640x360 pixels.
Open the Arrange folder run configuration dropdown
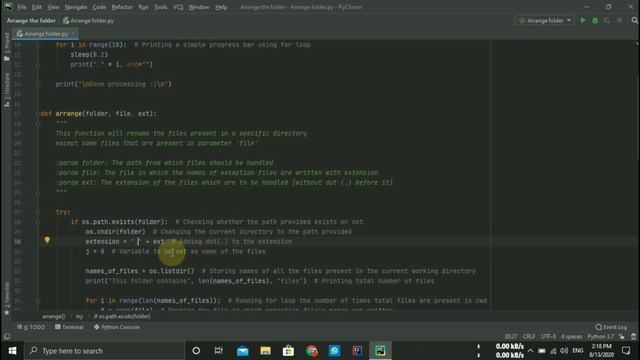pos(545,20)
